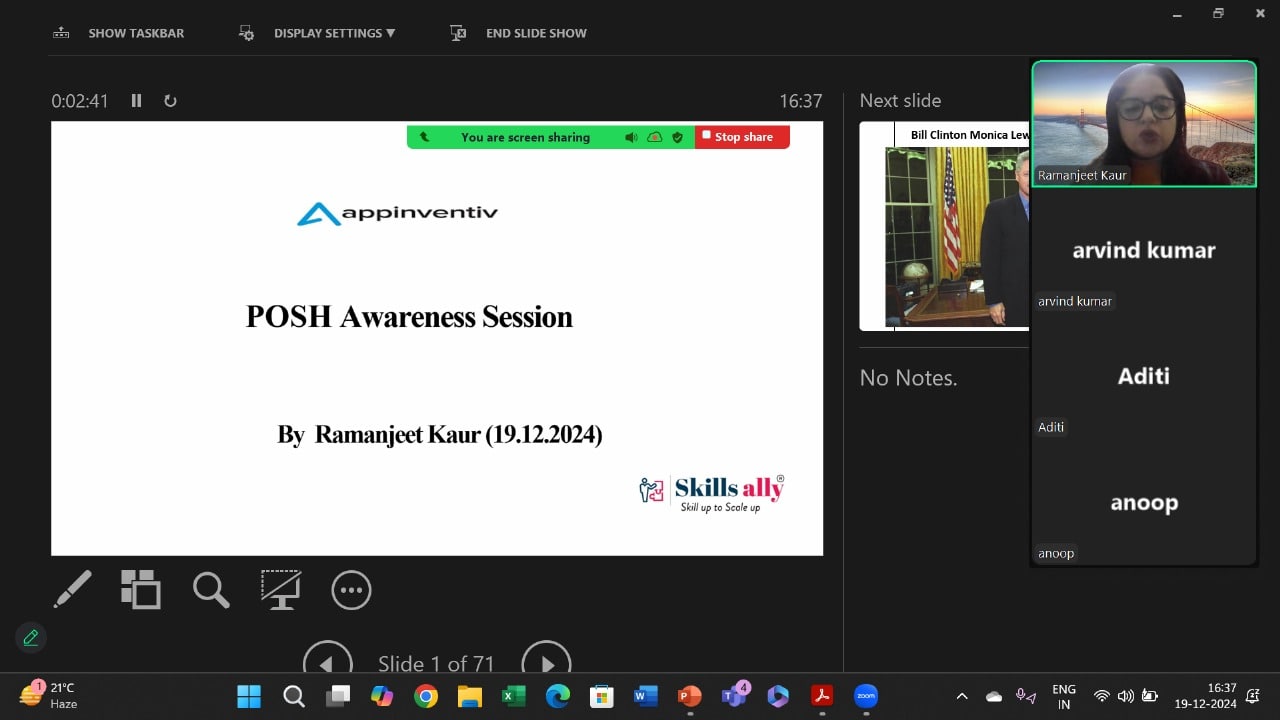The image size is (1280, 720).
Task: Toggle shared audio speaker icon in Zoom bar
Action: coord(631,137)
